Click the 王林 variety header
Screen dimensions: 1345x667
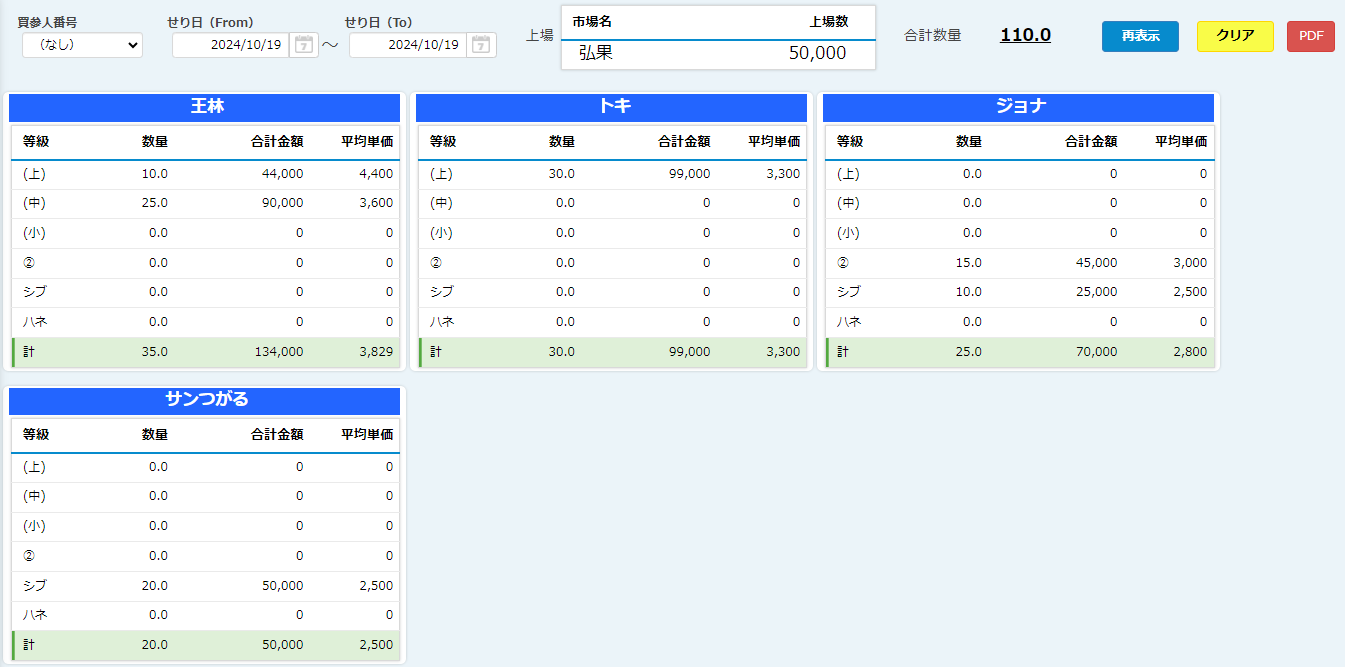205,107
